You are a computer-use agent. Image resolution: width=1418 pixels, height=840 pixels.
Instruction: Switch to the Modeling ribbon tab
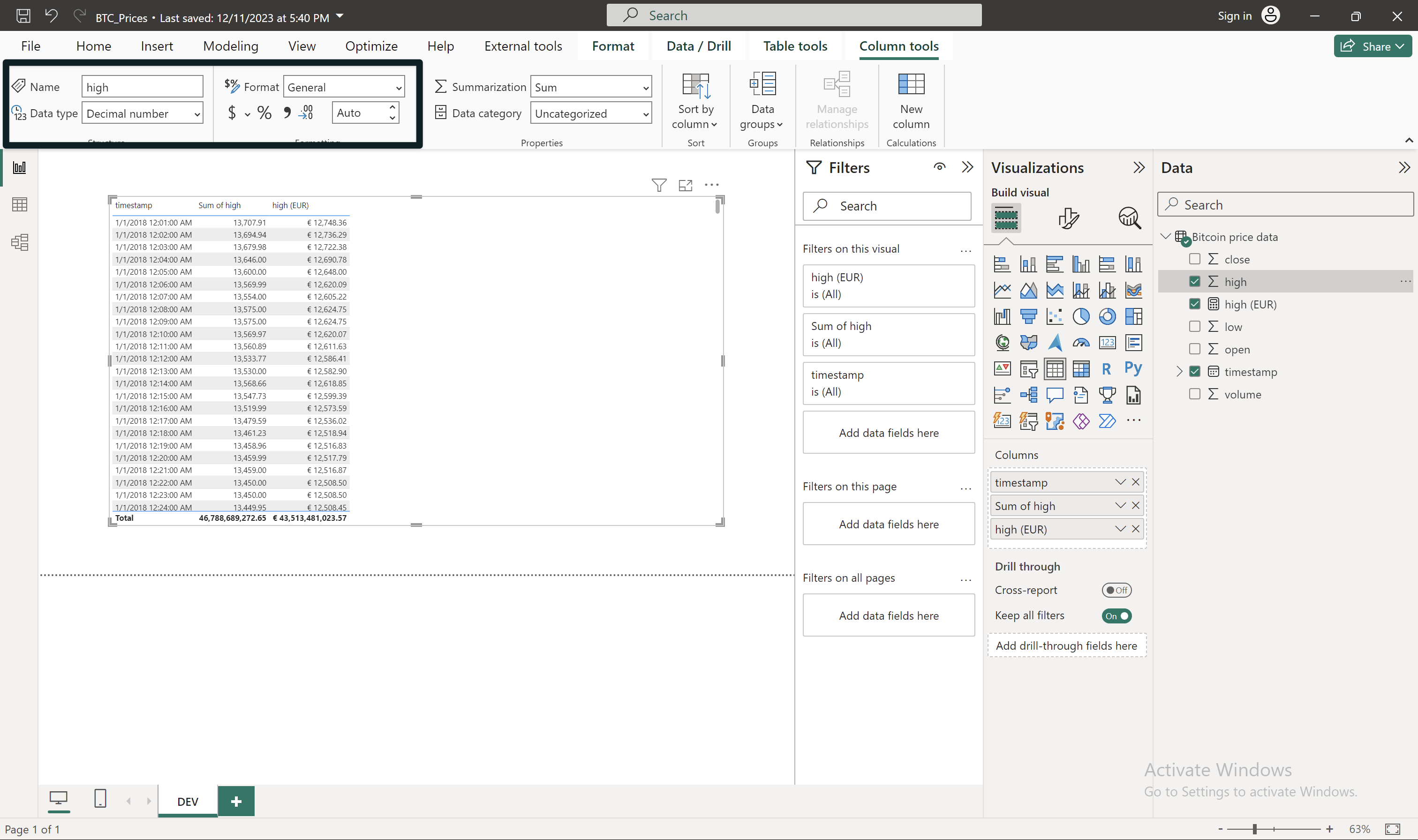point(230,46)
